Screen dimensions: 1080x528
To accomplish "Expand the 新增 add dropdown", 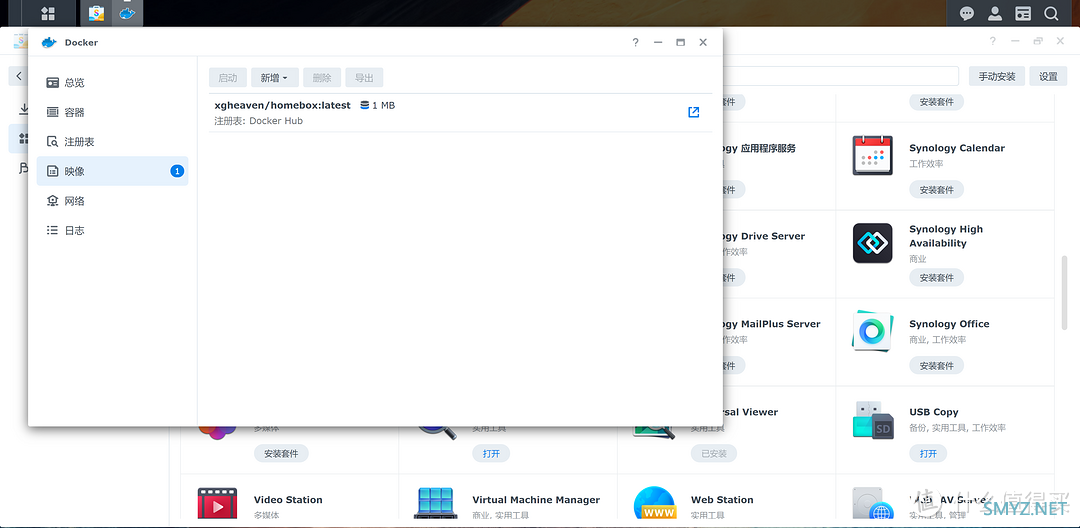I will tap(275, 78).
